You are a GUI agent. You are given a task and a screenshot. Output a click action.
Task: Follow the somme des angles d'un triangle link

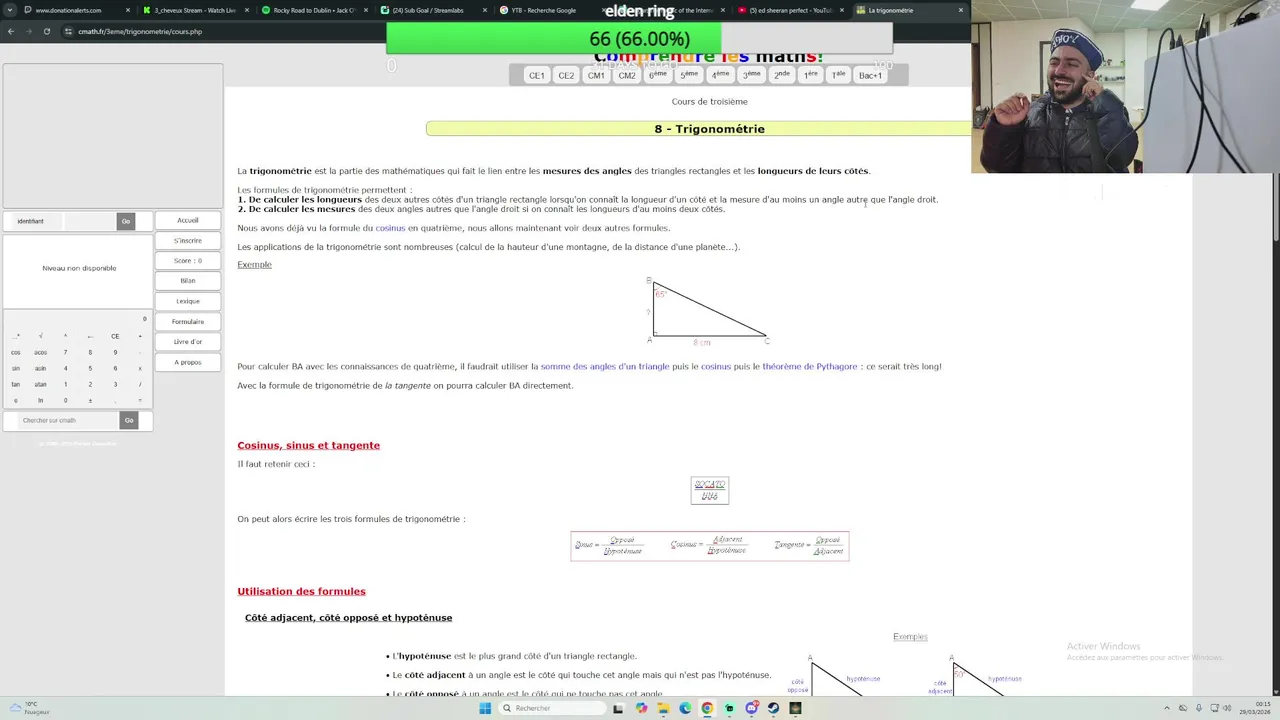(605, 367)
